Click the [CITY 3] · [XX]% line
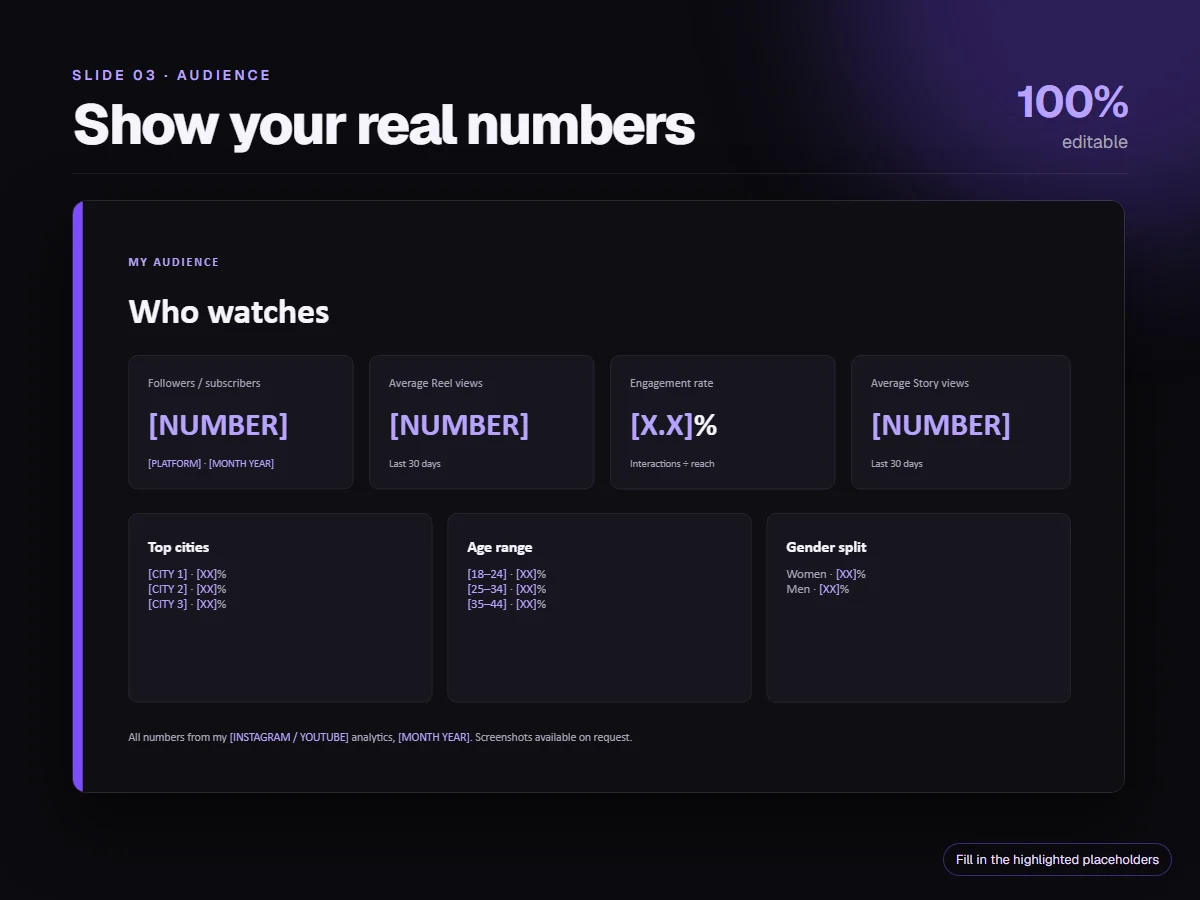The image size is (1200, 900). pos(187,604)
